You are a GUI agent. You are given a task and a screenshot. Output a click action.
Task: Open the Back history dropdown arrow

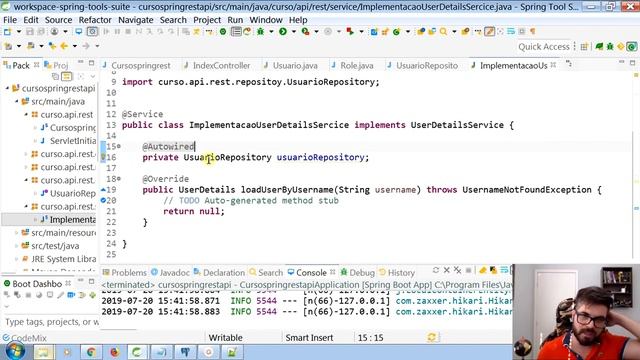click(74, 46)
